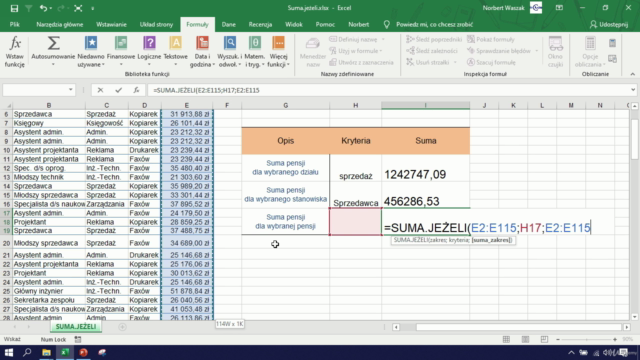Switch to Page Layout view icon
The height and width of the screenshot is (360, 640).
tap(525, 340)
